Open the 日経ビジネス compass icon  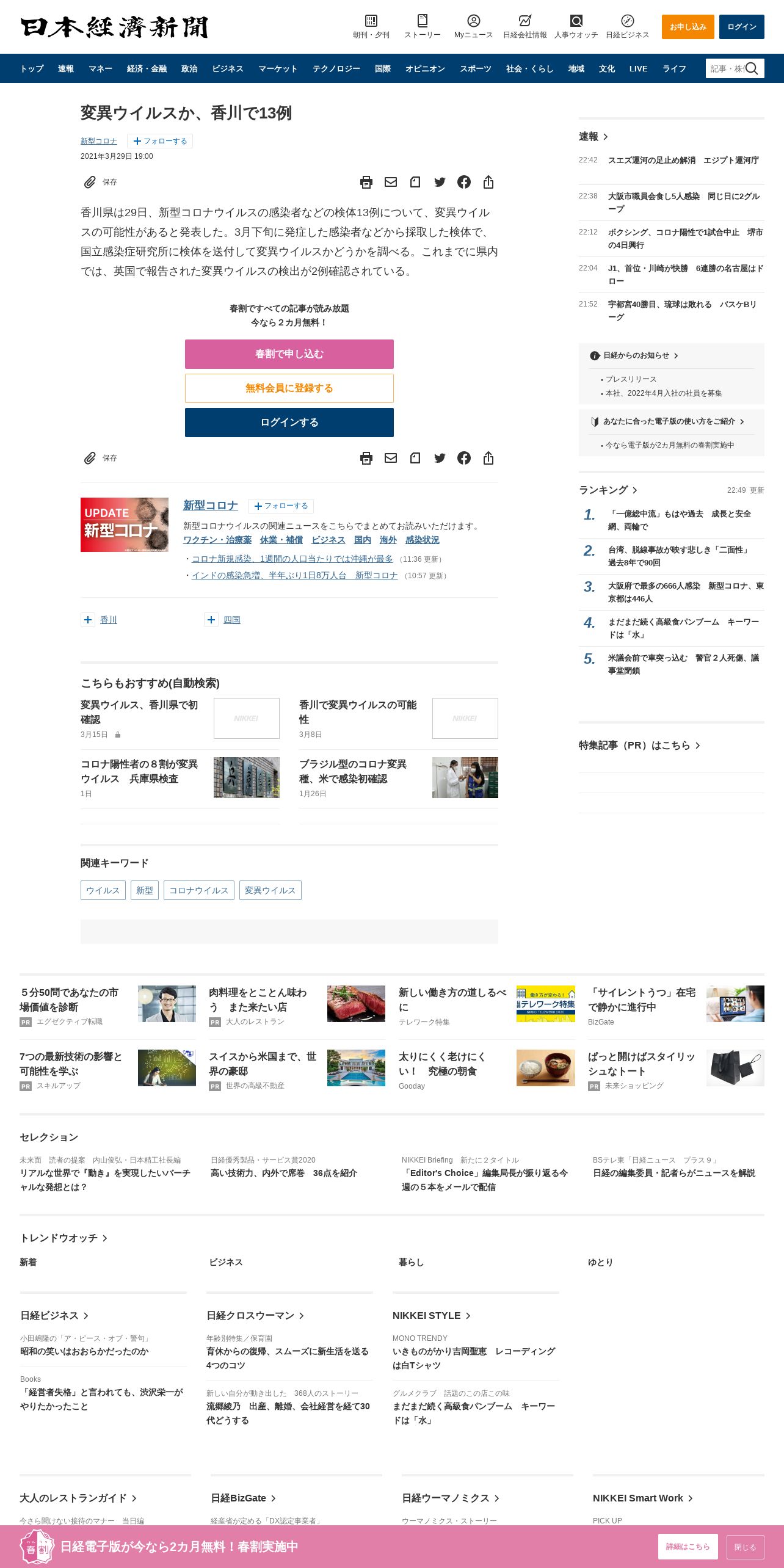click(x=628, y=21)
